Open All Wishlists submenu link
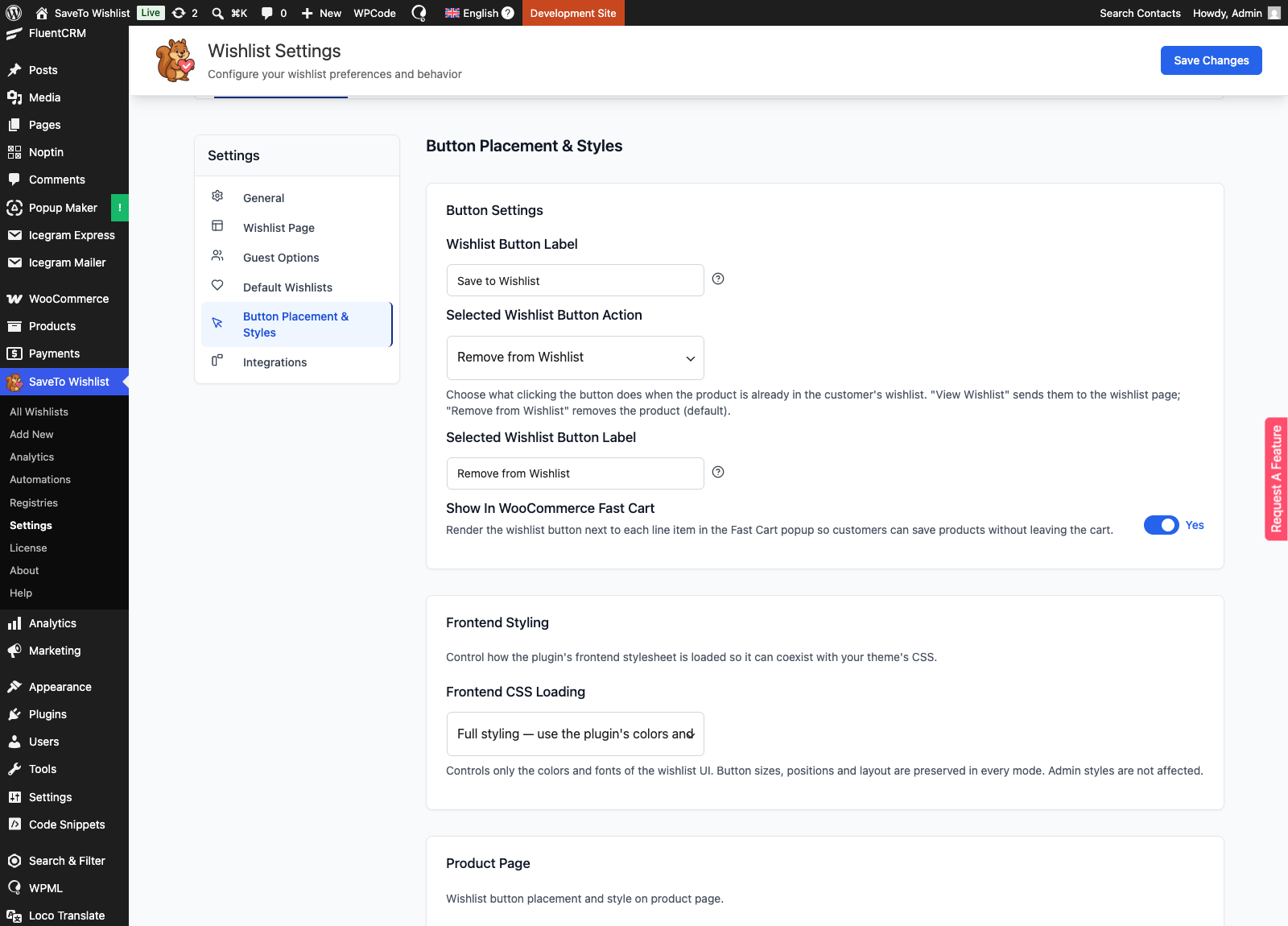This screenshot has height=926, width=1288. tap(39, 411)
